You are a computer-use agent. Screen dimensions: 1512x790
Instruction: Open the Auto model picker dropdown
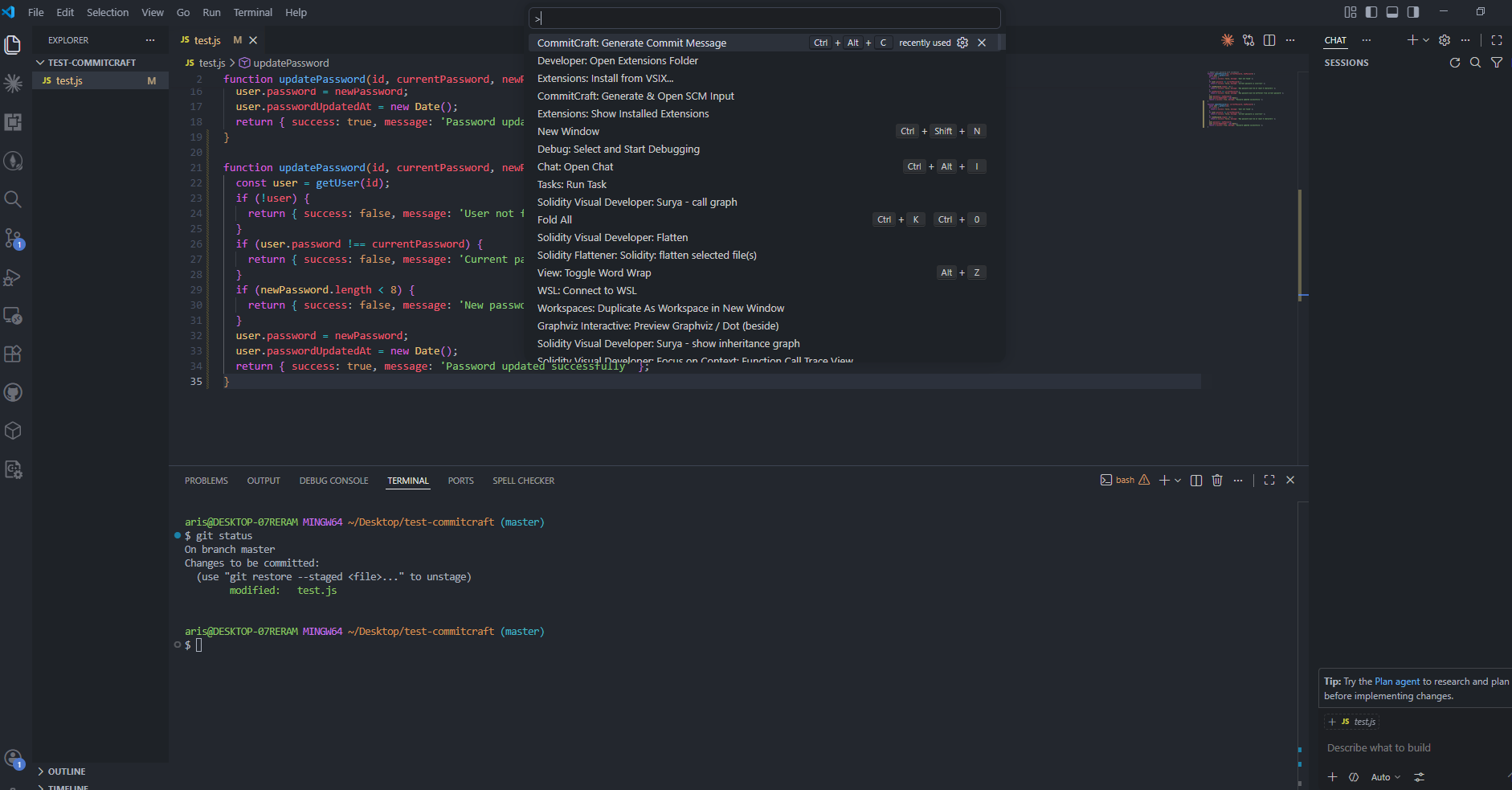(x=1386, y=777)
